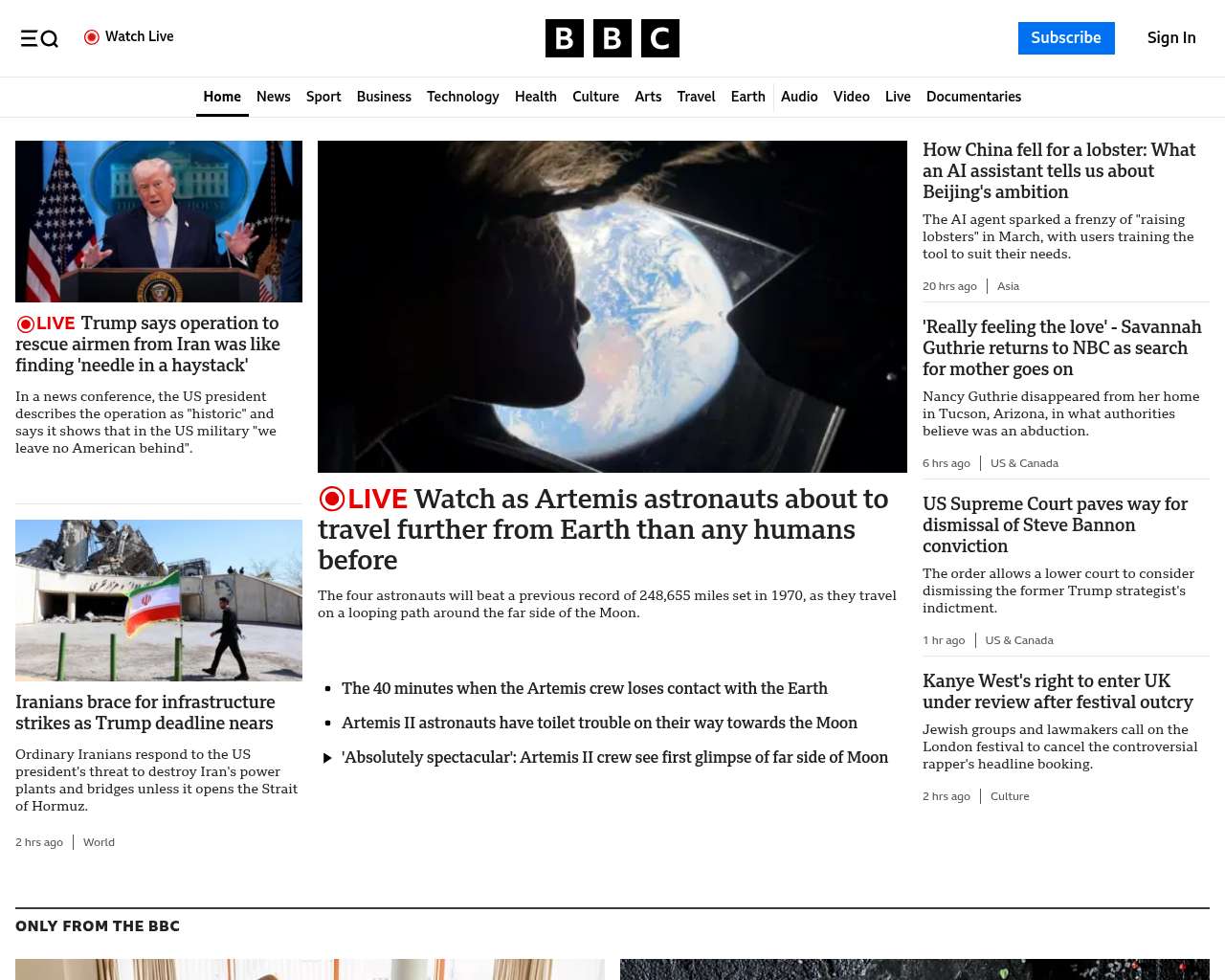The height and width of the screenshot is (980, 1225).
Task: Open the Steve Bannon Supreme Court story
Action: coord(1055,524)
